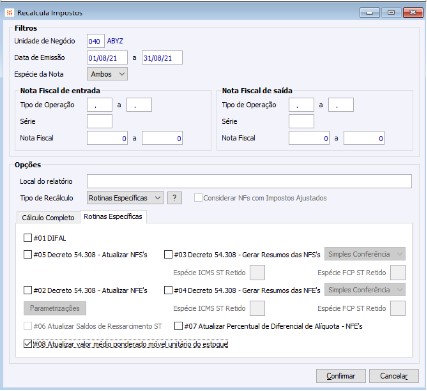Minimize the Recalcula Impostos window

369,13
